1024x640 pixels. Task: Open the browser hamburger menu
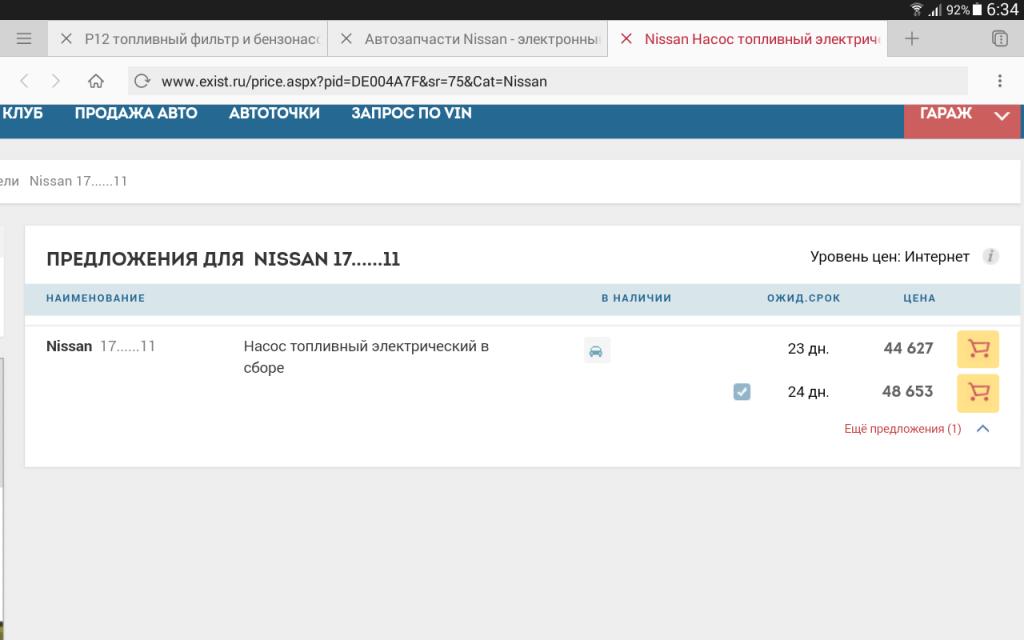pyautogui.click(x=24, y=39)
